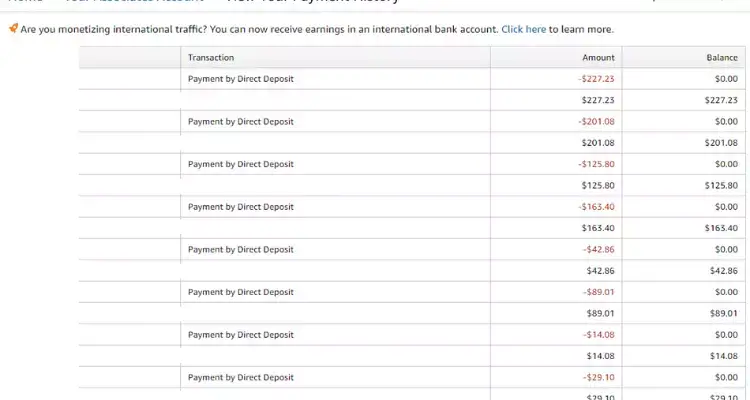Viewport: 750px width, 400px height.
Task: Click the Balance column header
Action: 721,58
